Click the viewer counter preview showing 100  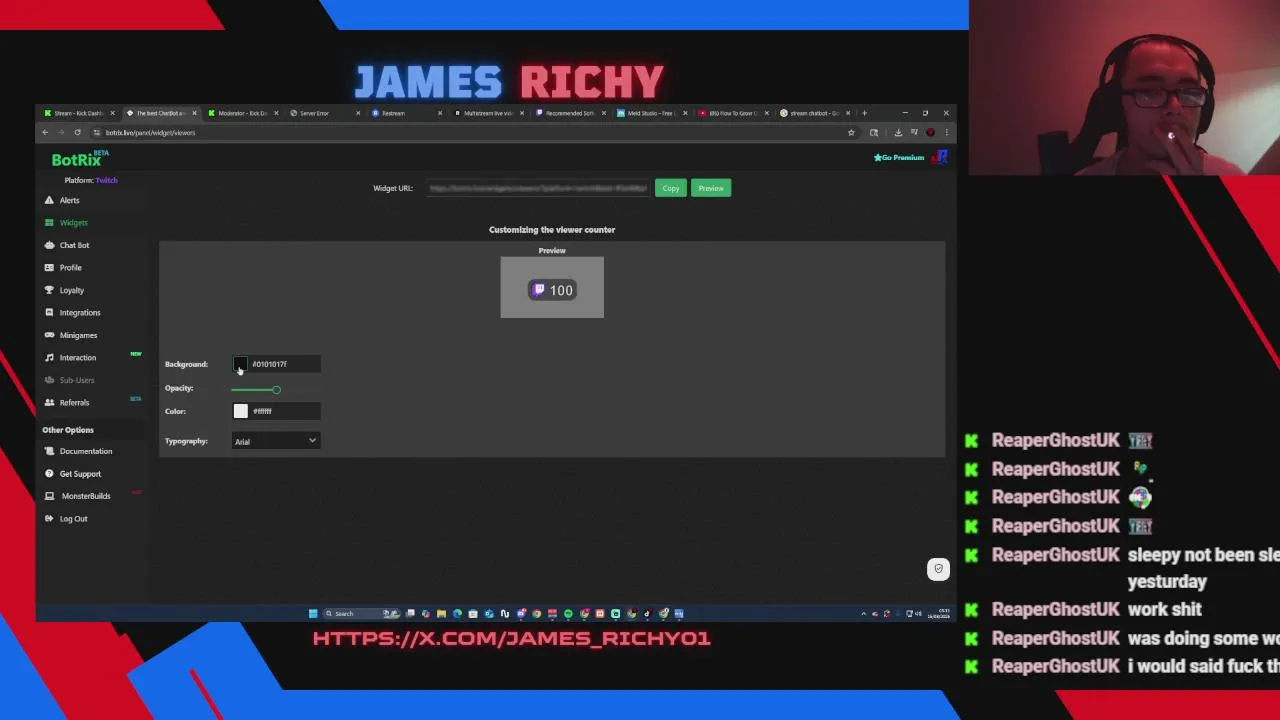(x=552, y=290)
